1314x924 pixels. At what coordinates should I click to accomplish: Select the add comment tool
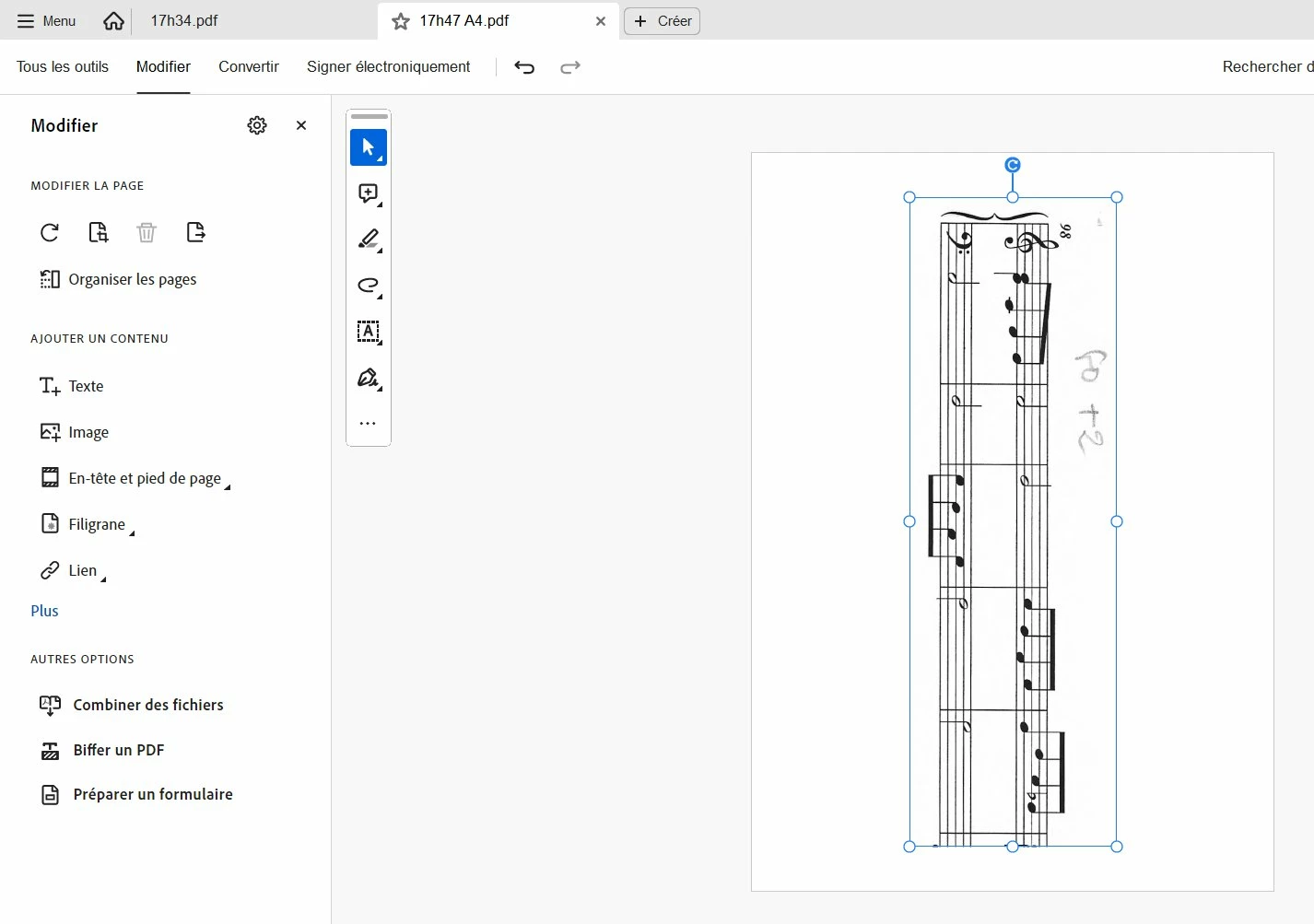click(369, 193)
